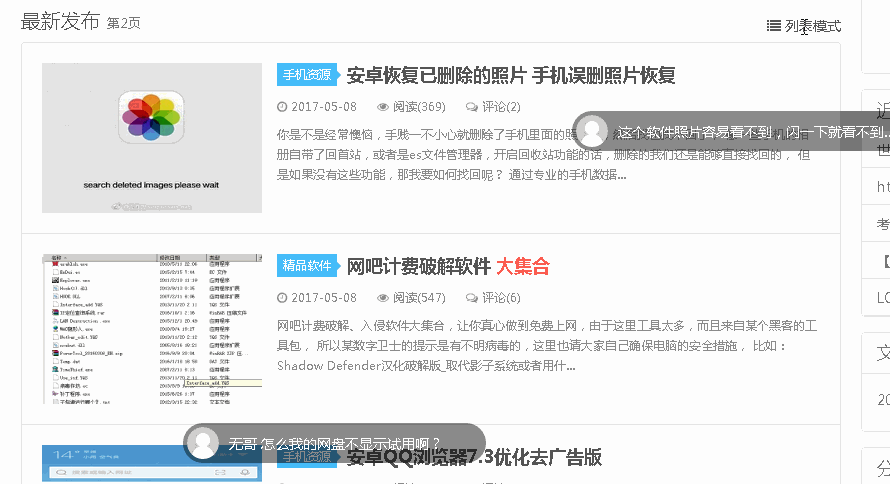Click avatar on the 这个软件照片容易看不到 comment popup
This screenshot has height=484, width=890.
pyautogui.click(x=592, y=132)
